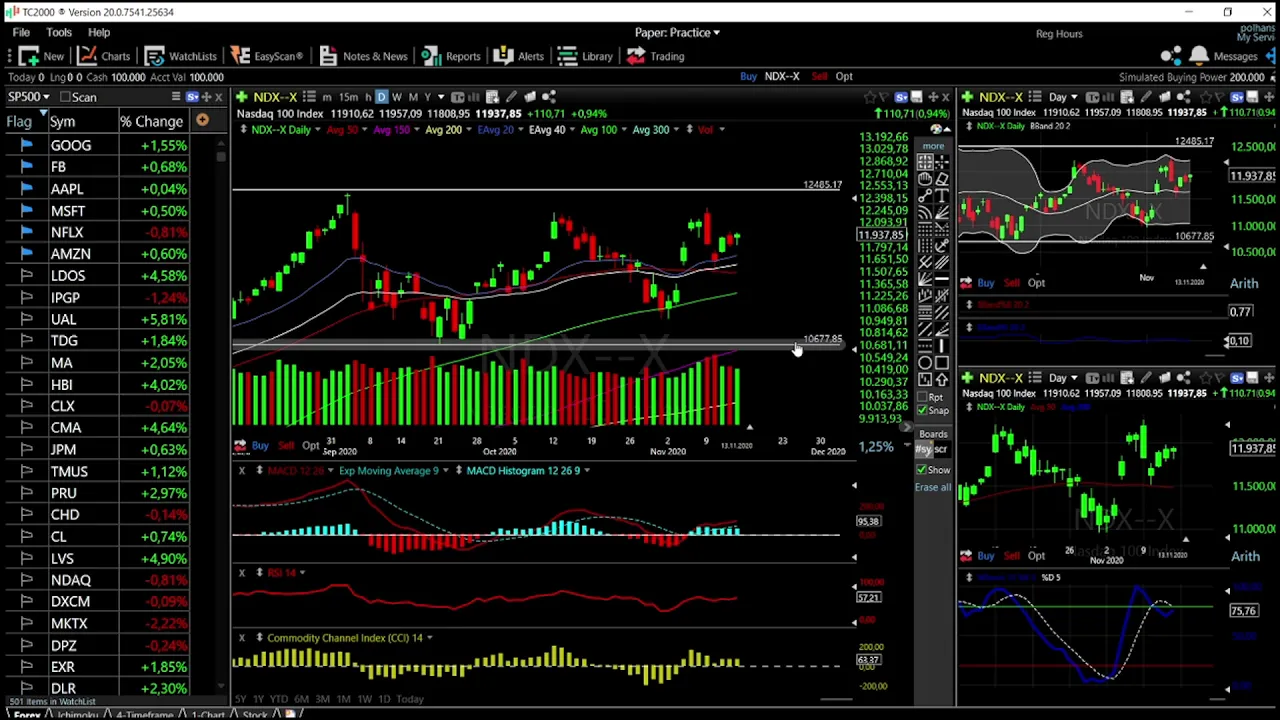Switch to the 4-Timeframe layout tab
Image resolution: width=1280 pixels, height=720 pixels.
click(x=145, y=715)
